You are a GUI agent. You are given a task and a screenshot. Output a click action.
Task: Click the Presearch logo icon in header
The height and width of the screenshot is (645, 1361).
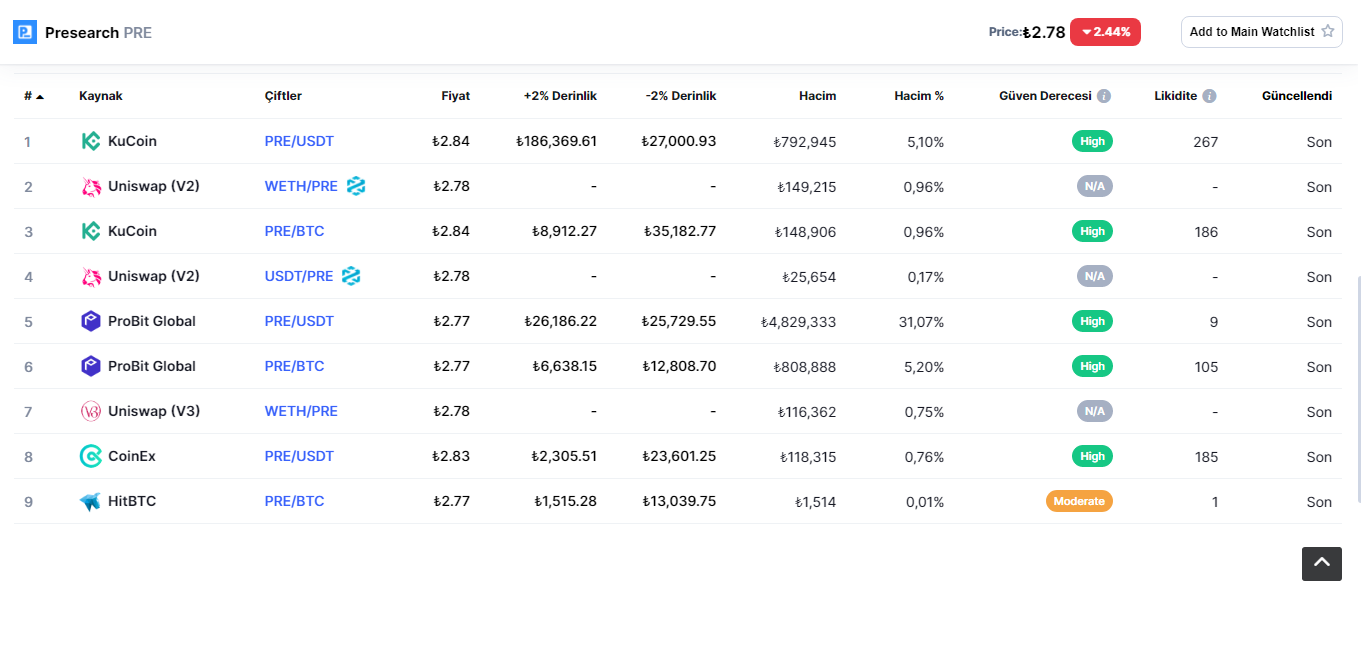pyautogui.click(x=25, y=32)
